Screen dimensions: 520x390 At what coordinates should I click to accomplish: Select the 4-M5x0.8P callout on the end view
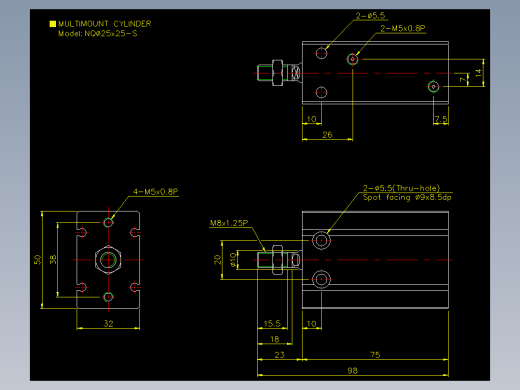pos(156,192)
